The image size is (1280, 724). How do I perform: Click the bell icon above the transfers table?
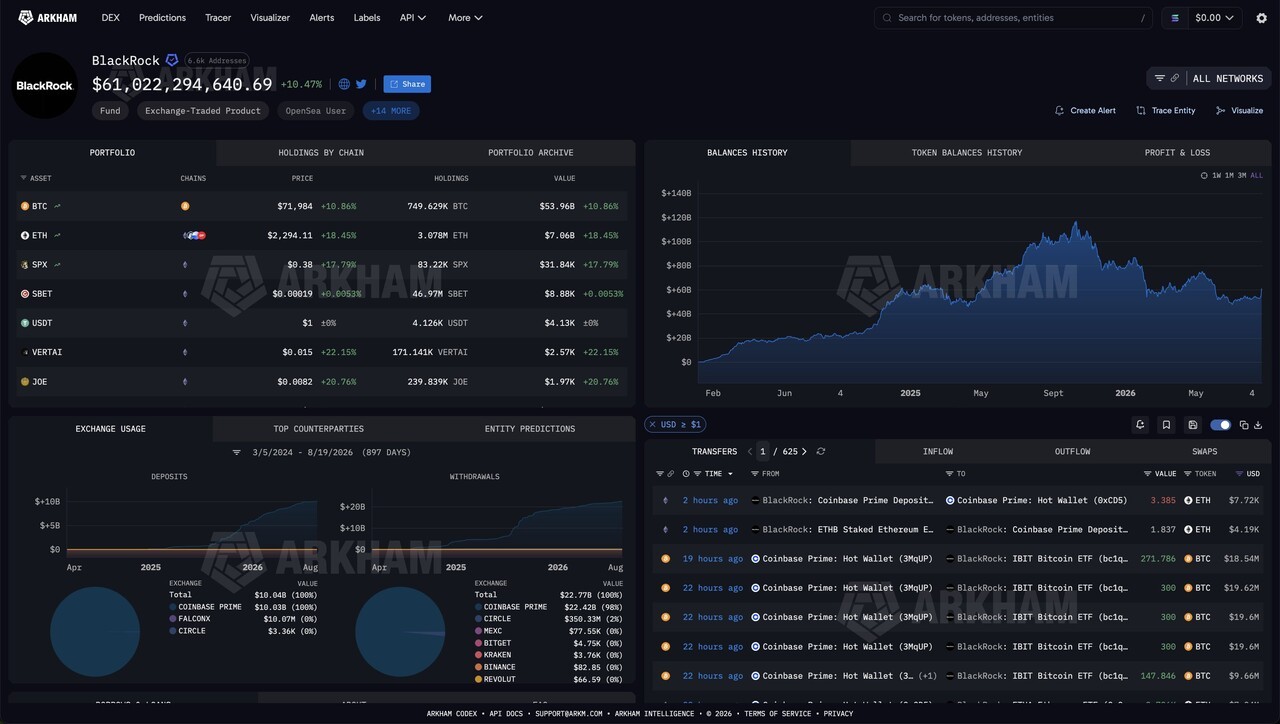1140,425
